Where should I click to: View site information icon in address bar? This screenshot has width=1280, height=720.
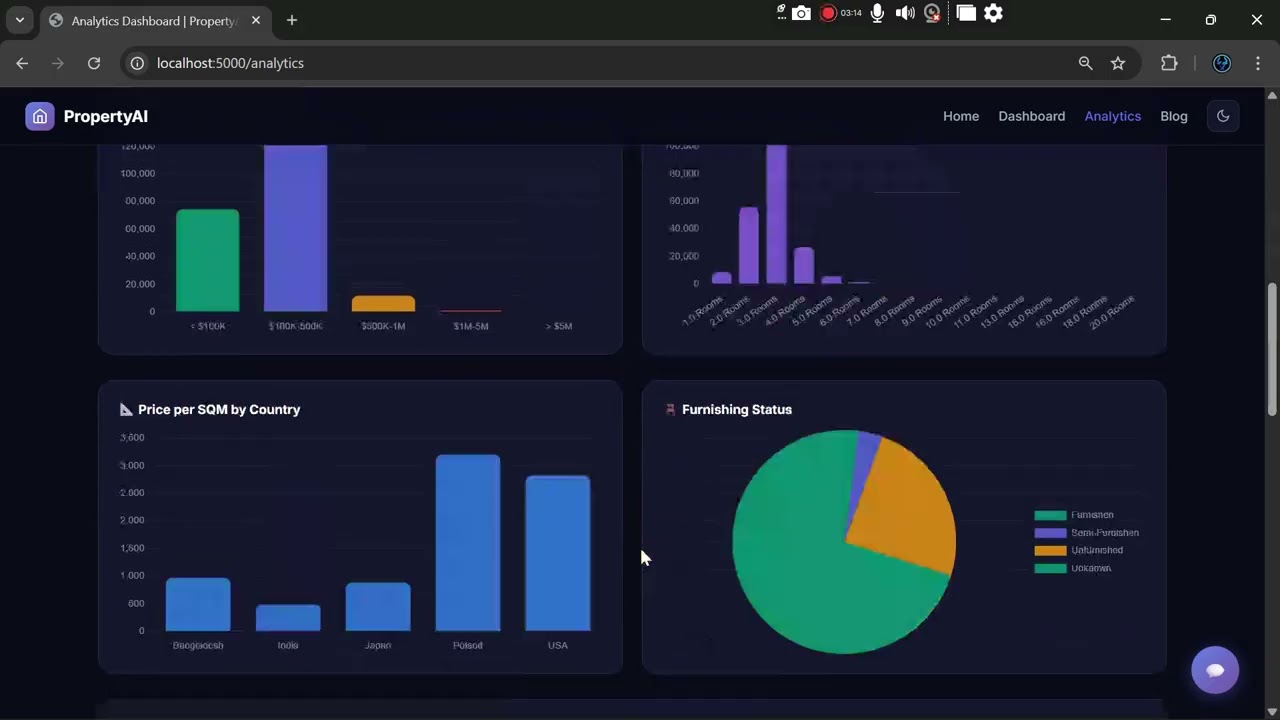(x=137, y=63)
